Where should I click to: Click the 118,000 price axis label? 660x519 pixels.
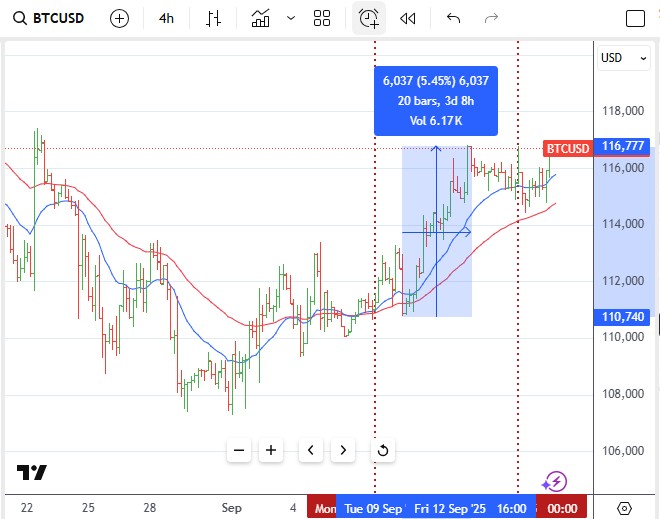(623, 111)
